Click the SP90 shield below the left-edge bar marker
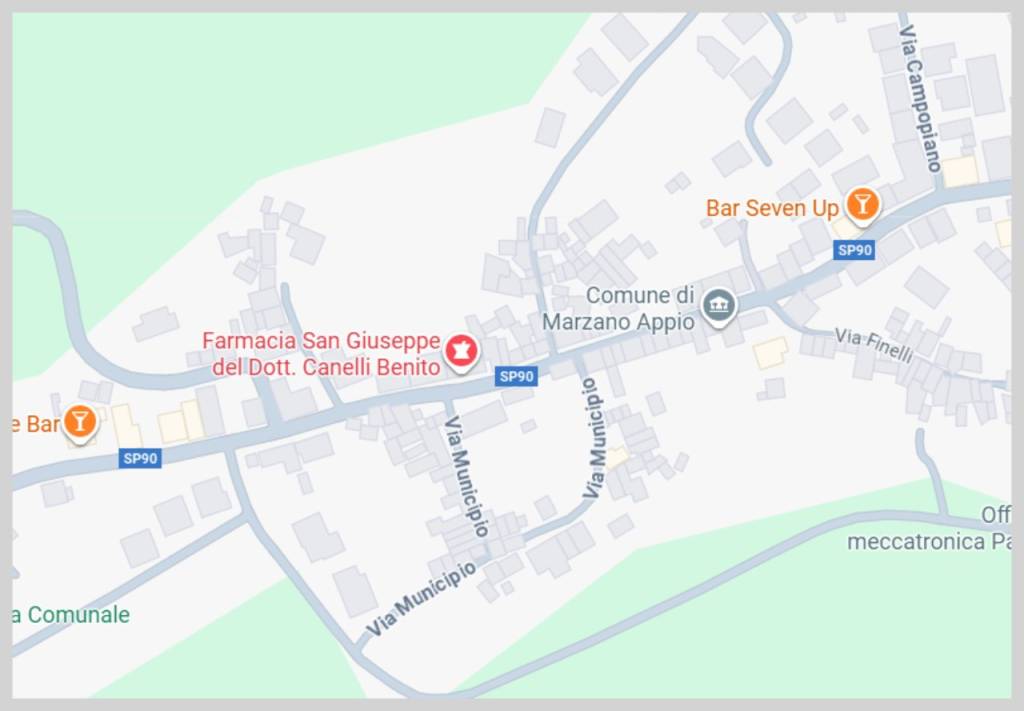Image resolution: width=1024 pixels, height=711 pixels. [140, 458]
